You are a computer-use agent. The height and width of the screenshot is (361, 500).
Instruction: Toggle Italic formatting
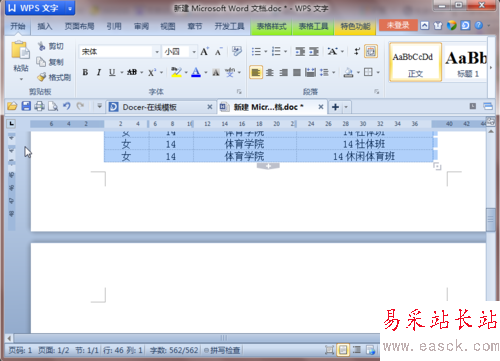click(99, 72)
